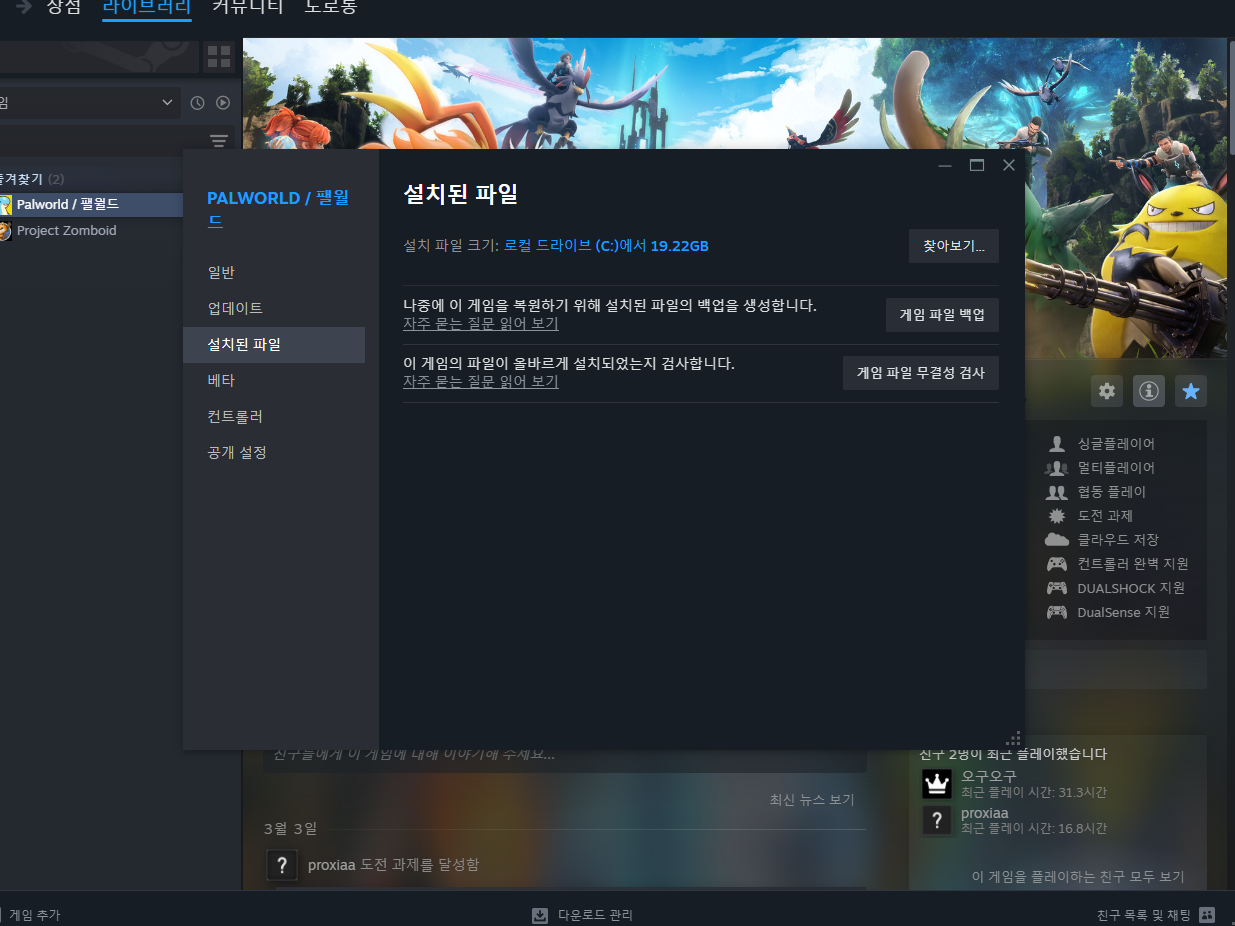Go forward with the navigation arrow
Screen dimensions: 1235x926
tap(24, 7)
